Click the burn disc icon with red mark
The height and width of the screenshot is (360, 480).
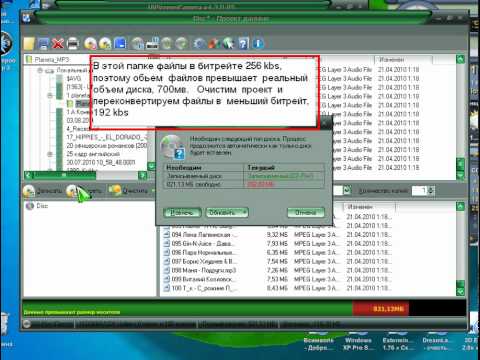90,44
